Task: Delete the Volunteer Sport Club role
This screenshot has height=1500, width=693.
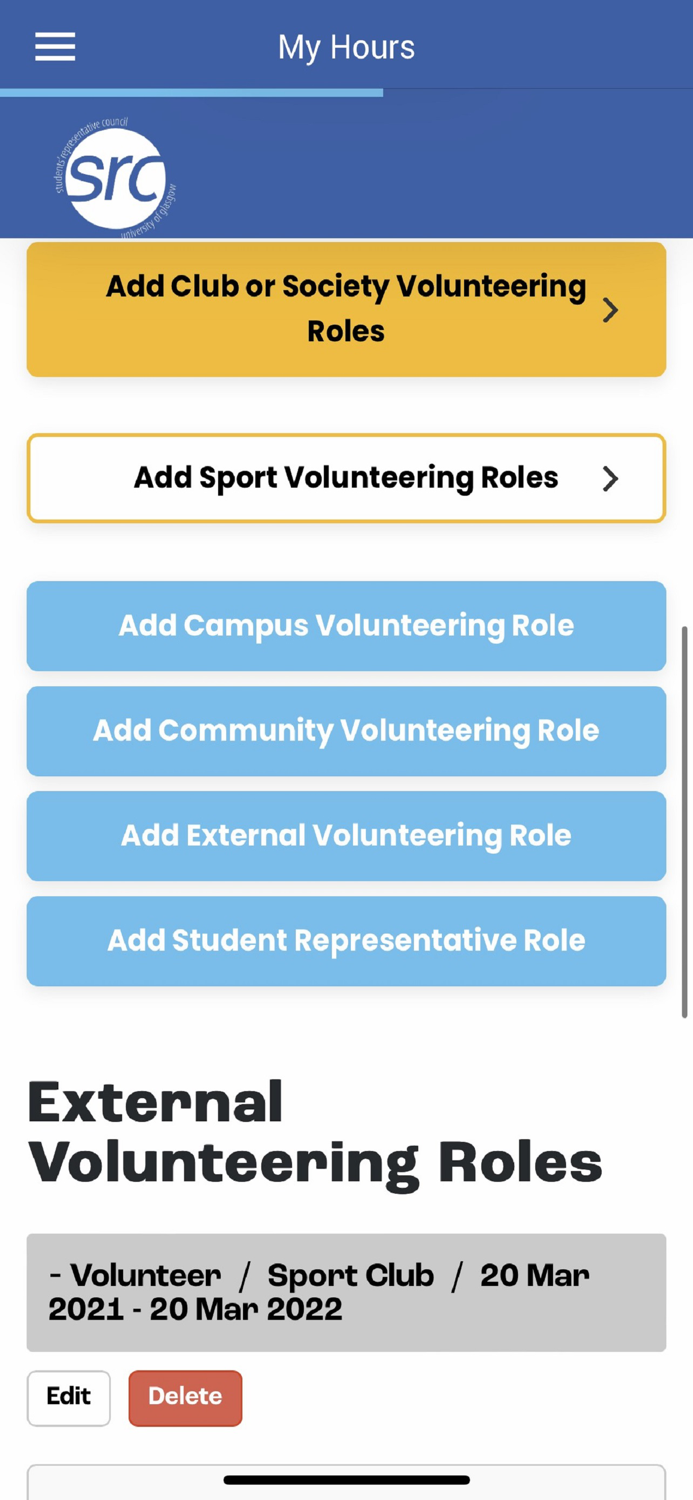Action: point(185,1397)
